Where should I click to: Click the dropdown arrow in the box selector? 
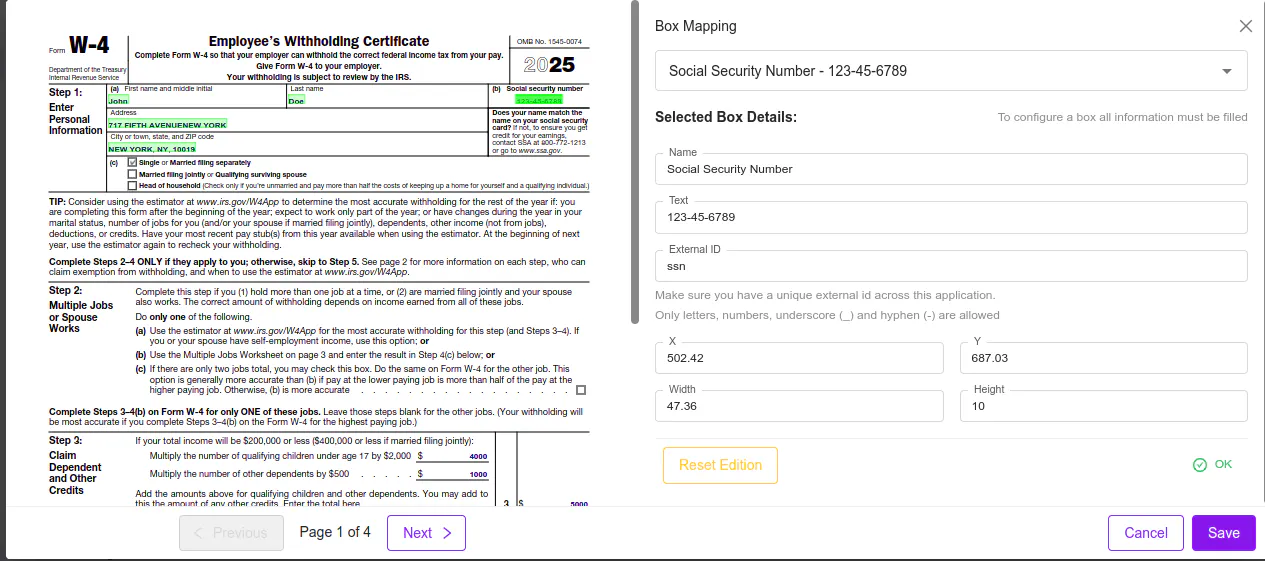1227,71
